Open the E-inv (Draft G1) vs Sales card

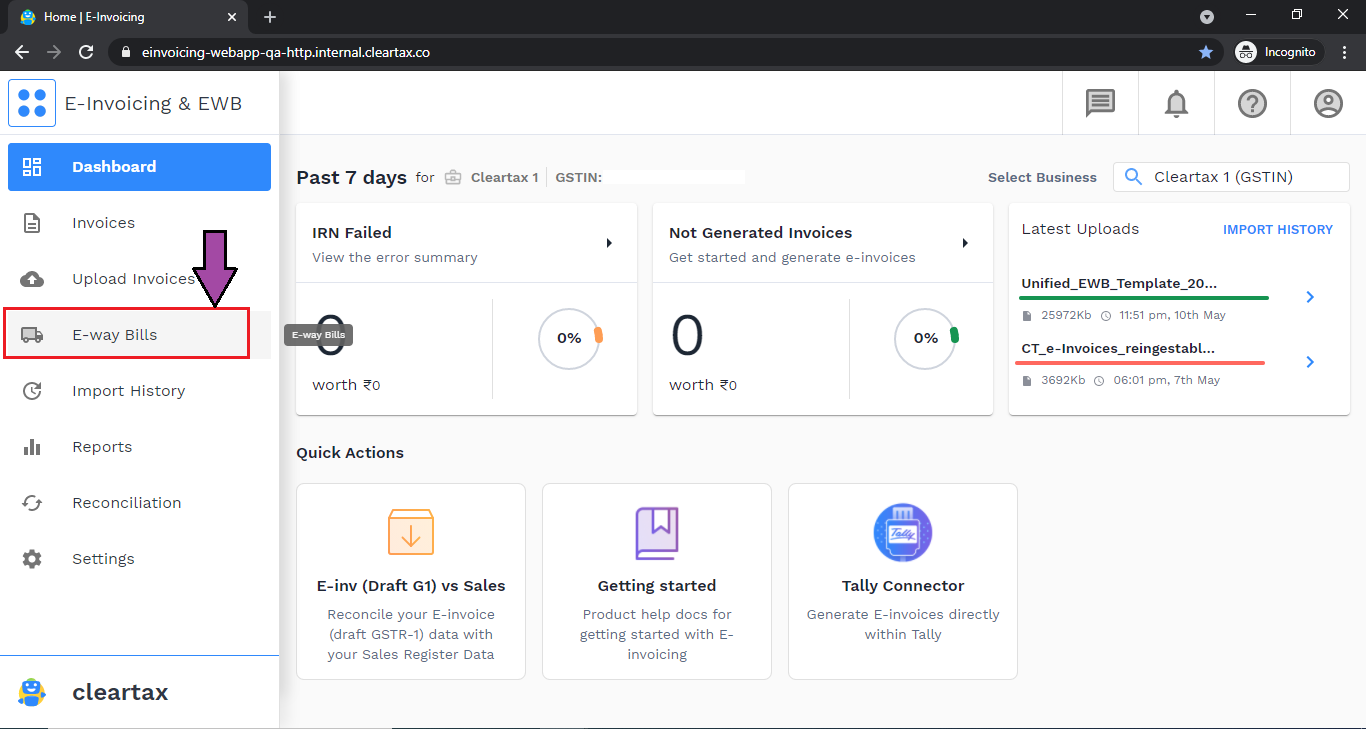pos(411,582)
